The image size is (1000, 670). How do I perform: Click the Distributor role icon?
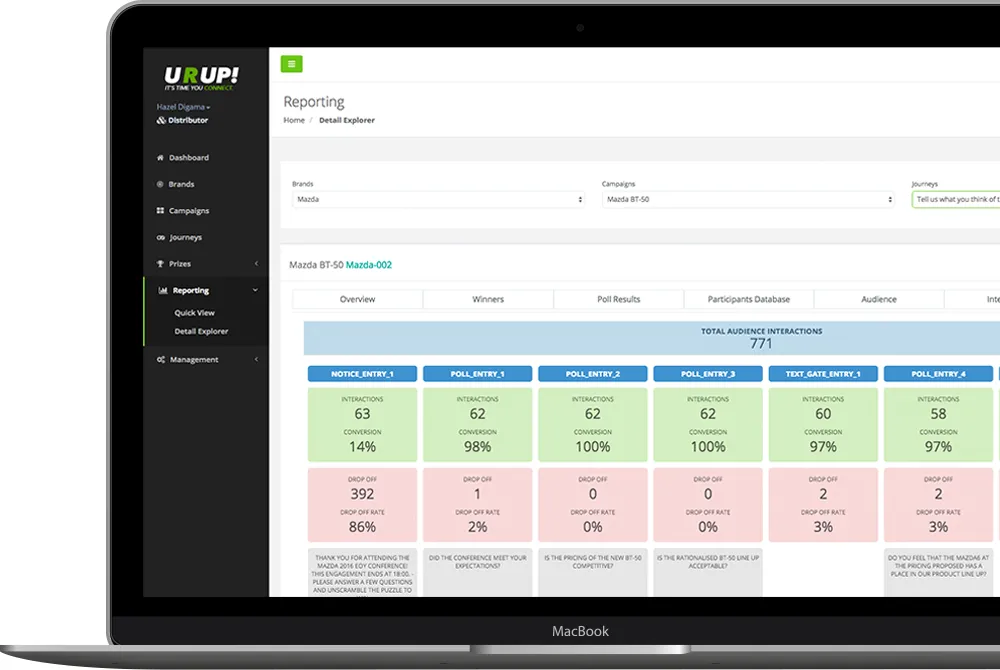point(161,120)
